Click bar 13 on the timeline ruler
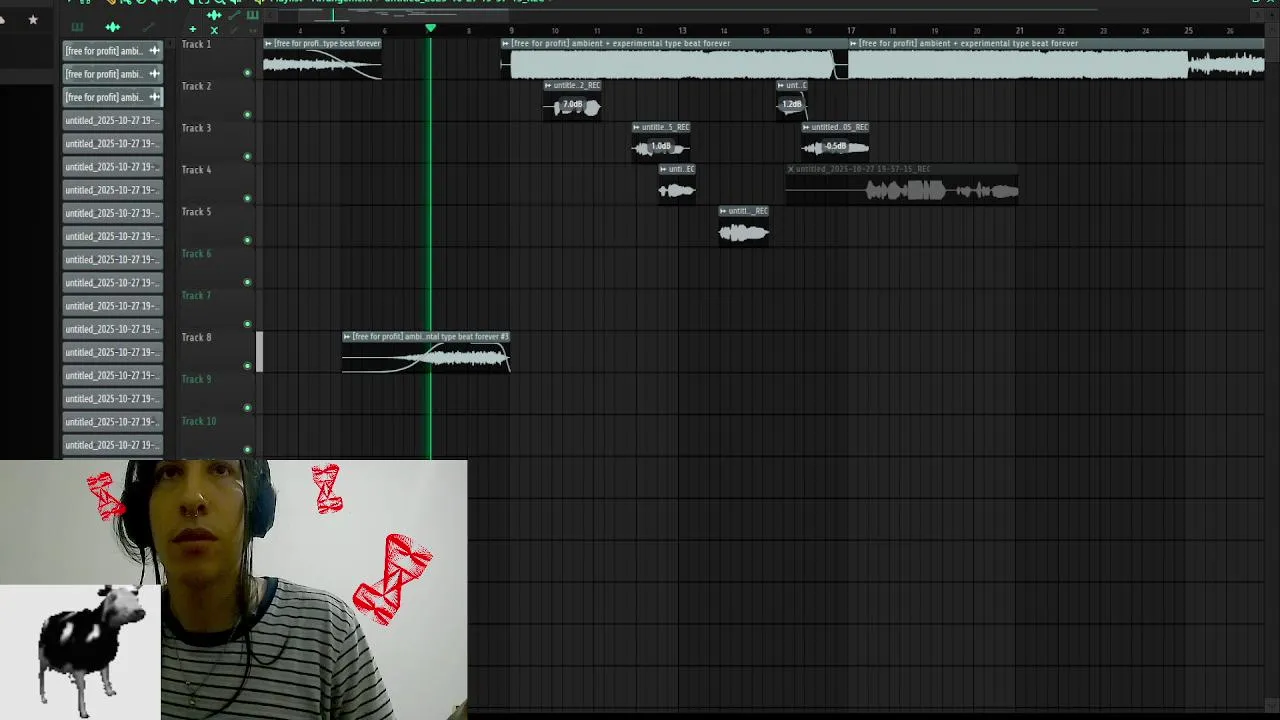1280x720 pixels. [x=682, y=31]
